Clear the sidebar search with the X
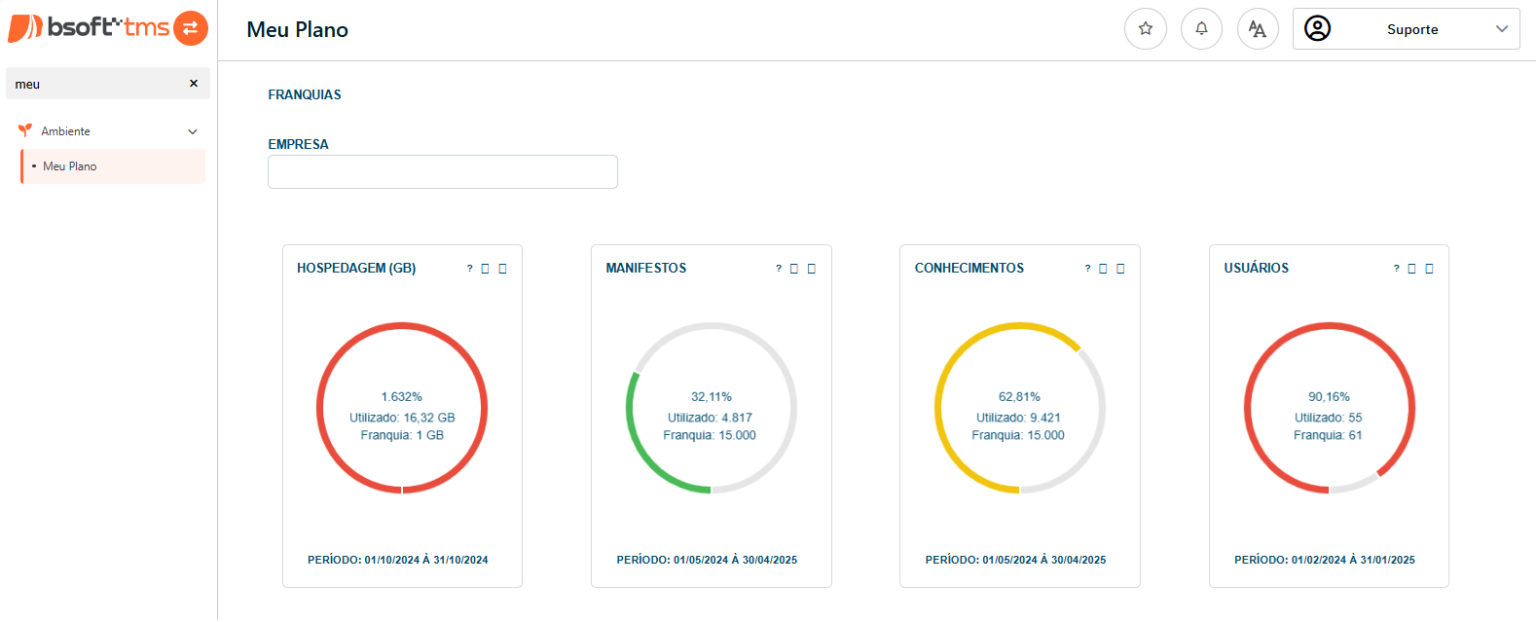 point(193,84)
